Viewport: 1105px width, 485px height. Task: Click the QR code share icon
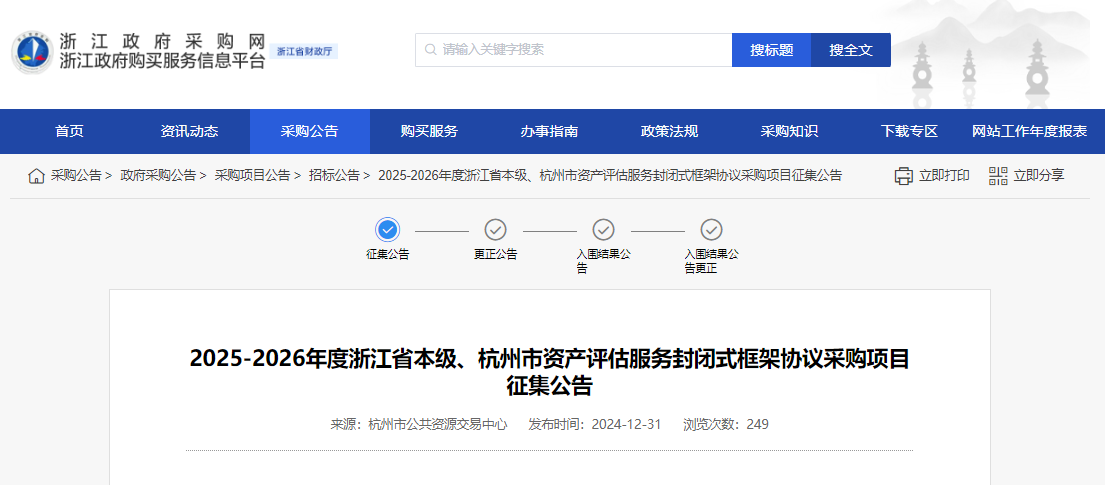998,176
